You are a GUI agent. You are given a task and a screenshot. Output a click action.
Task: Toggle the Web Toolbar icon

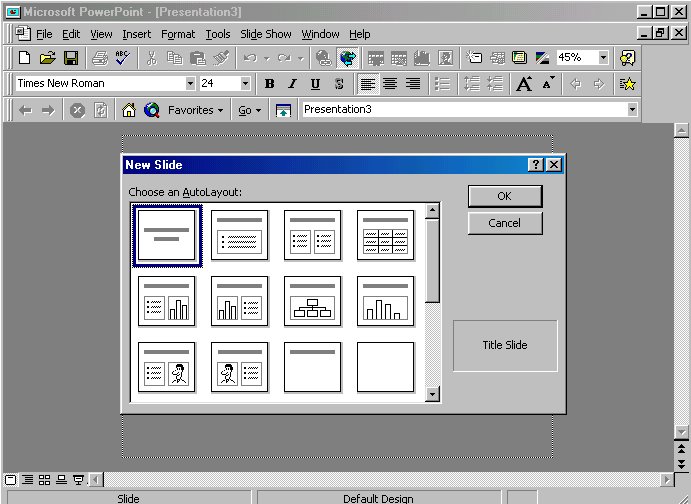[x=348, y=58]
